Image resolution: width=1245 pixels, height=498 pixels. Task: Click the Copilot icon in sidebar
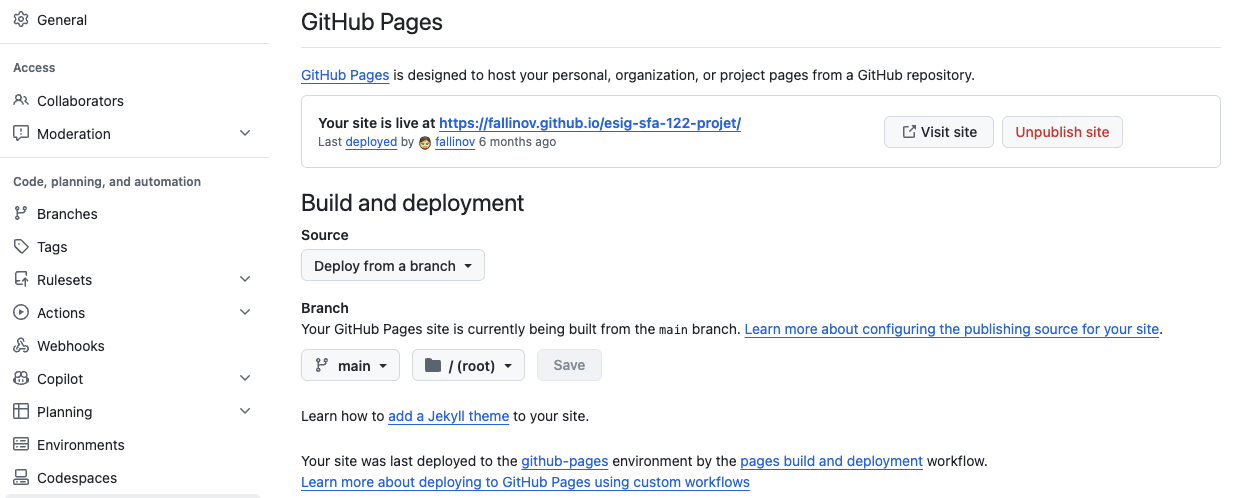(21, 379)
